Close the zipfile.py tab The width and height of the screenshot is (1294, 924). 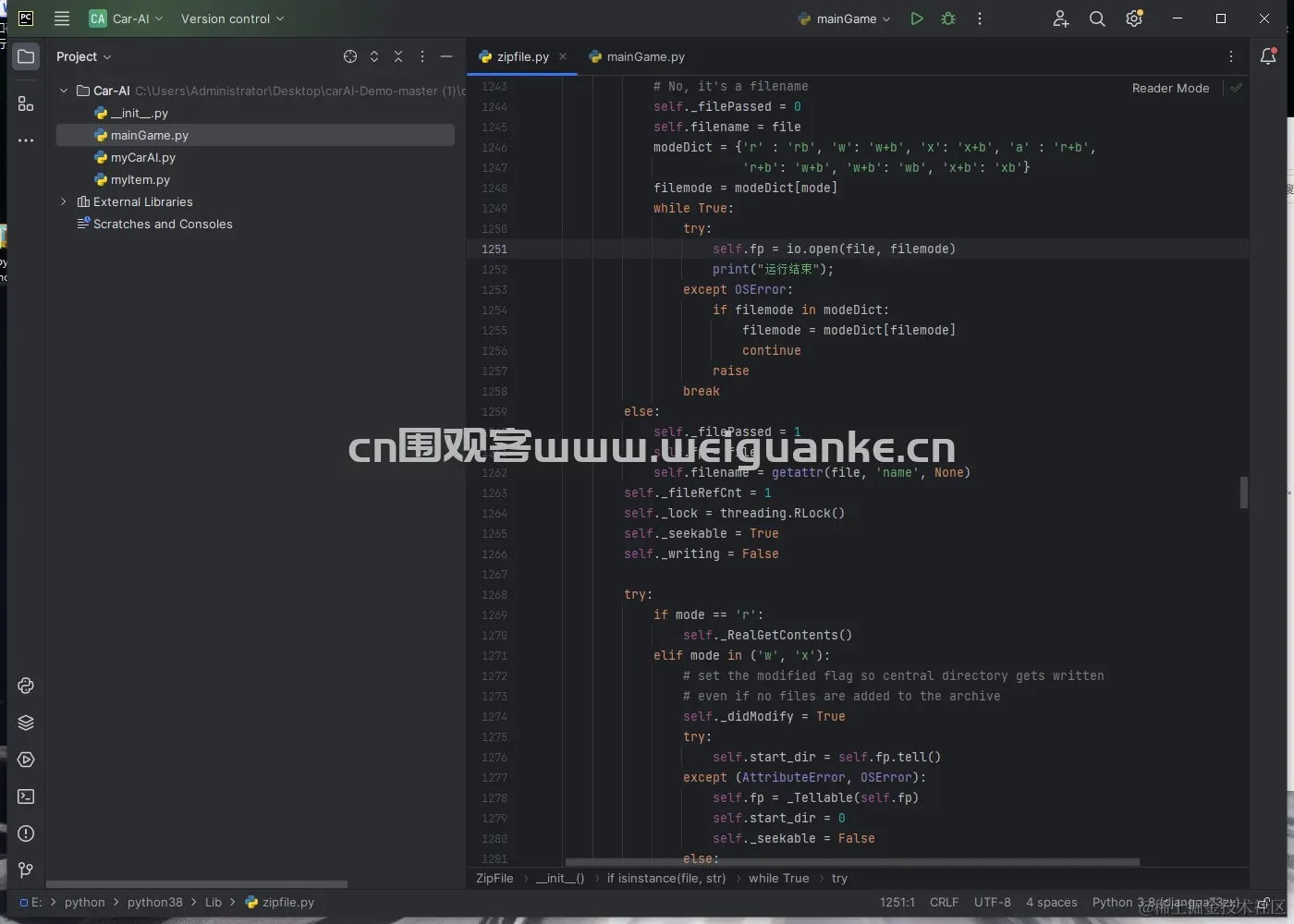(x=563, y=56)
